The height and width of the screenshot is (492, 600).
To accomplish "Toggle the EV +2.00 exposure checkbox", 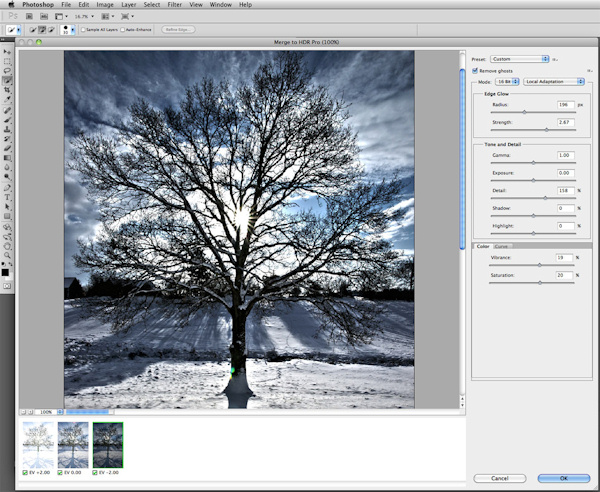I will pyautogui.click(x=25, y=471).
